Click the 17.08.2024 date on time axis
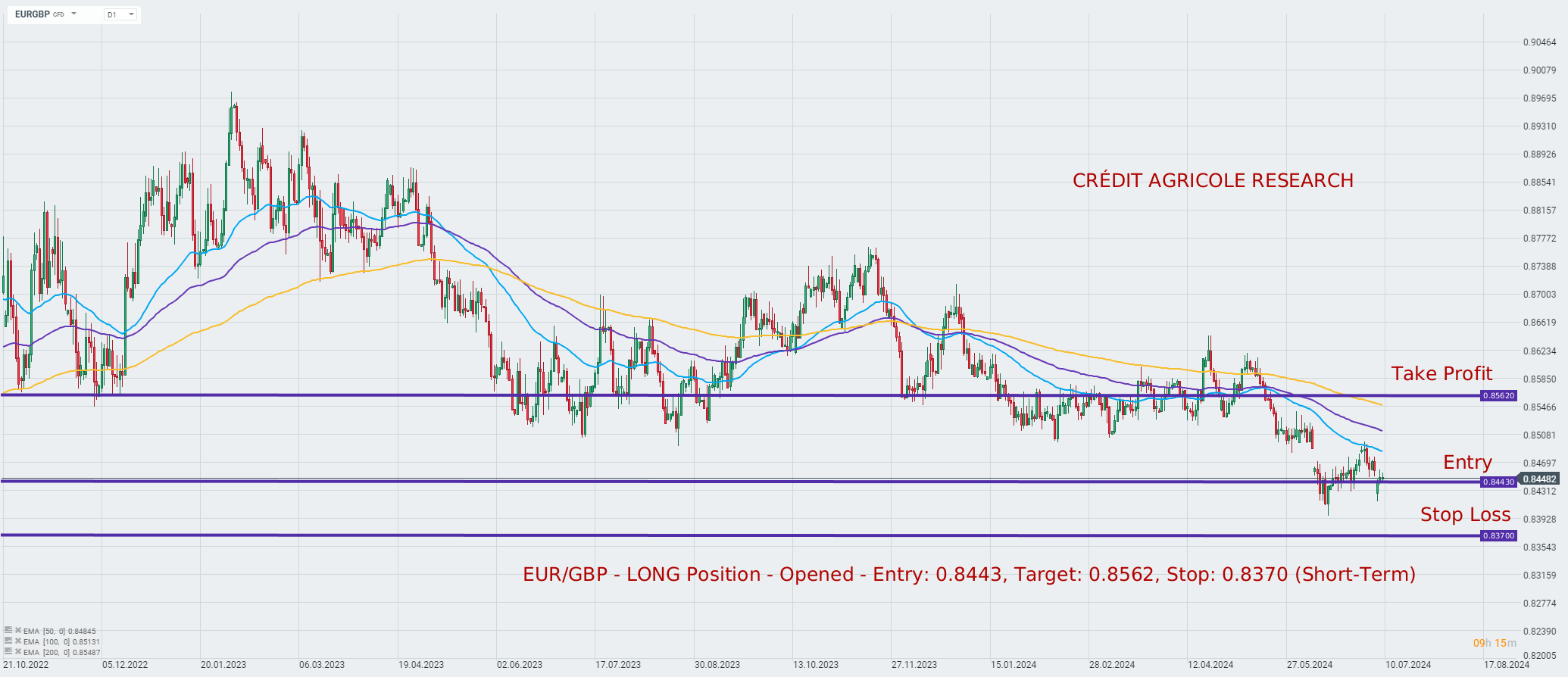Viewport: 1568px width, 677px height. click(1507, 665)
